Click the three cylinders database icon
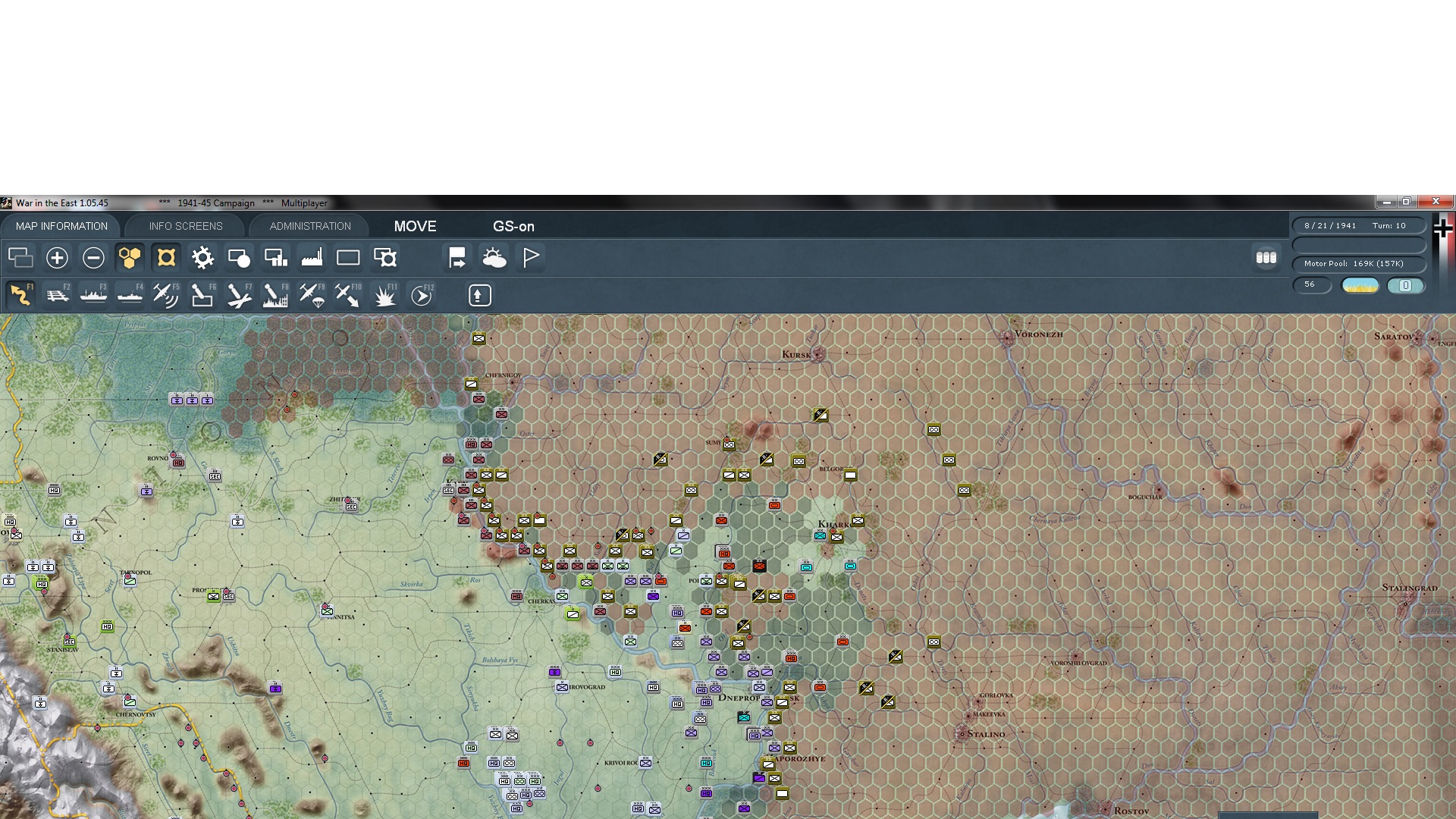This screenshot has height=819, width=1456. 1266,258
